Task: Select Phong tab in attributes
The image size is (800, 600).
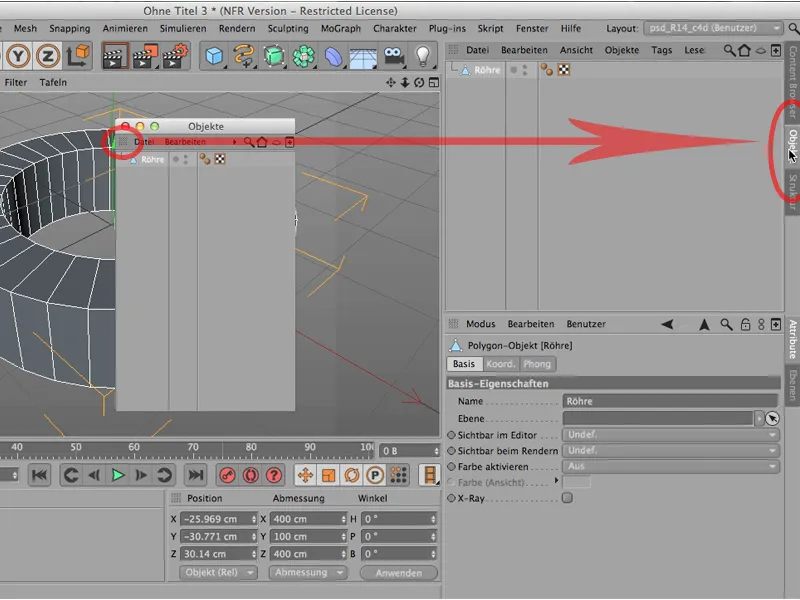Action: (537, 364)
